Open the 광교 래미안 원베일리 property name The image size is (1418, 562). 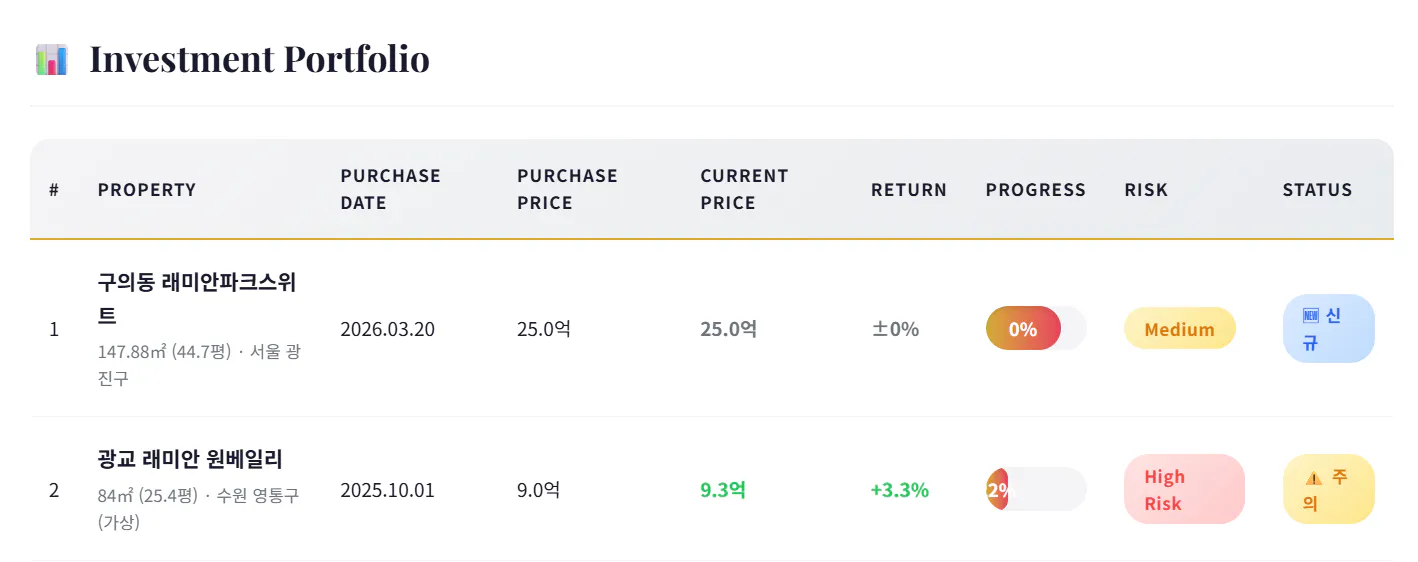coord(190,460)
